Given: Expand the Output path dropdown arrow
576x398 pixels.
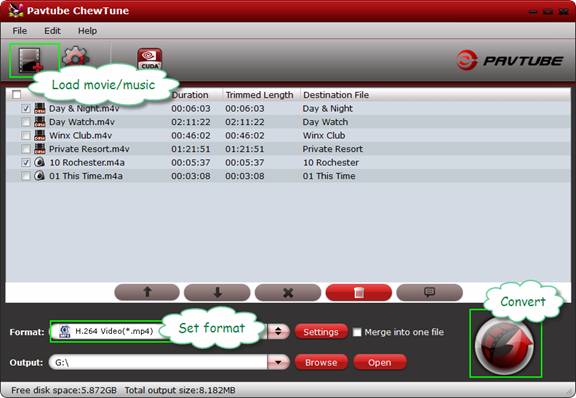Looking at the screenshot, I should coord(278,362).
